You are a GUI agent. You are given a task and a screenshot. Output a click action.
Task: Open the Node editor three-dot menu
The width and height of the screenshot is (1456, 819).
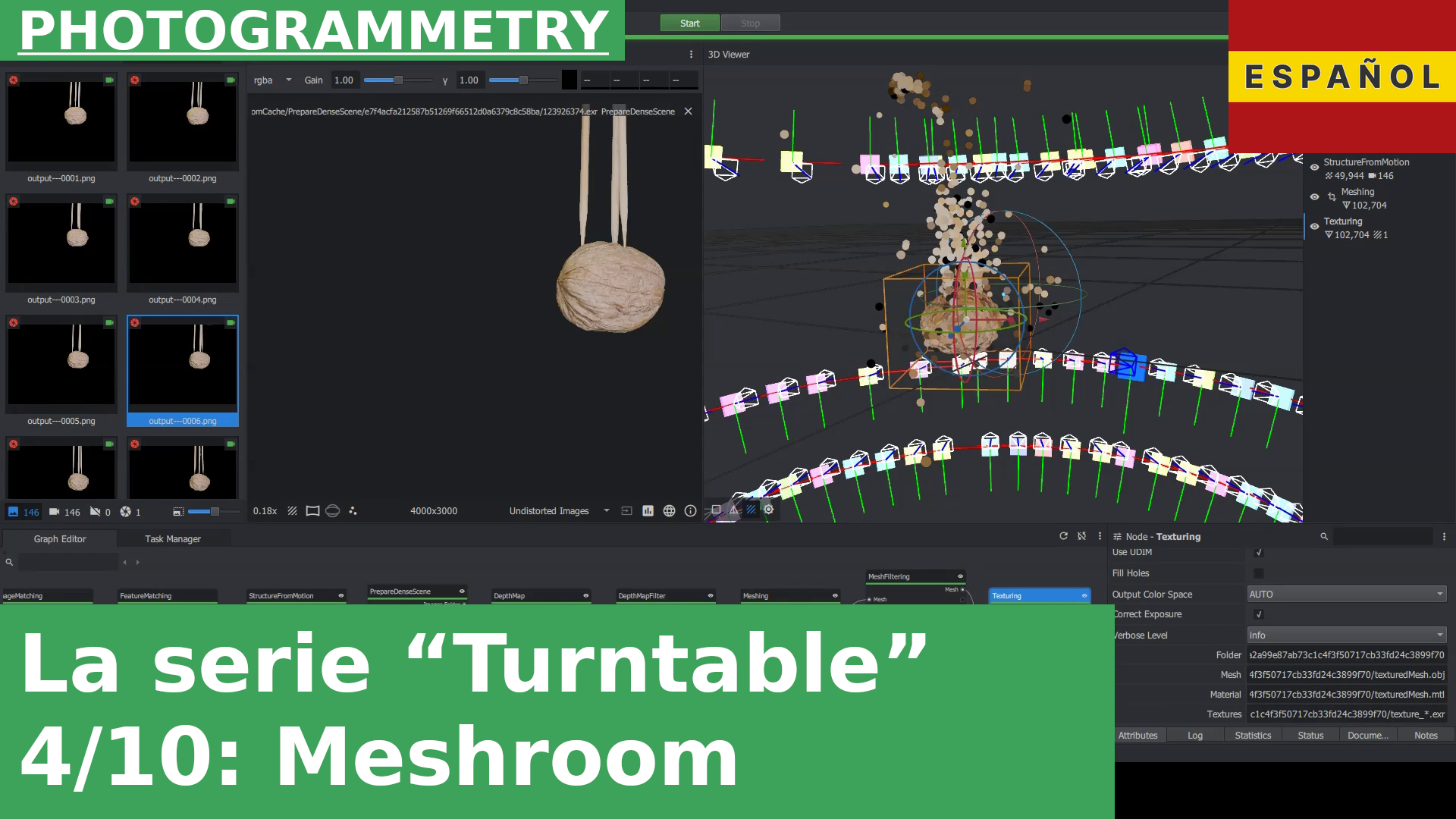1444,537
